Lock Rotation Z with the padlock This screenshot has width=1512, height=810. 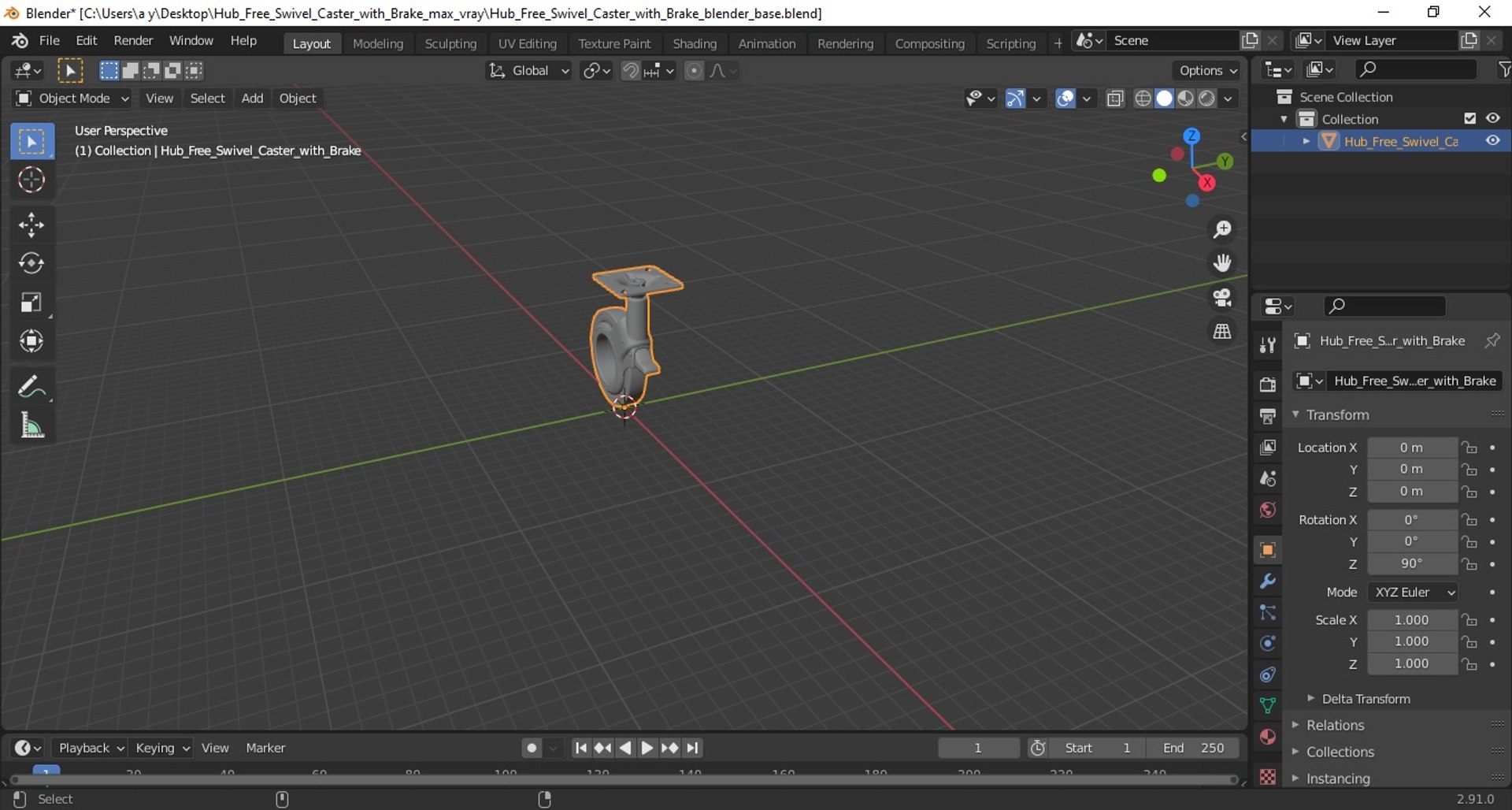[1469, 564]
